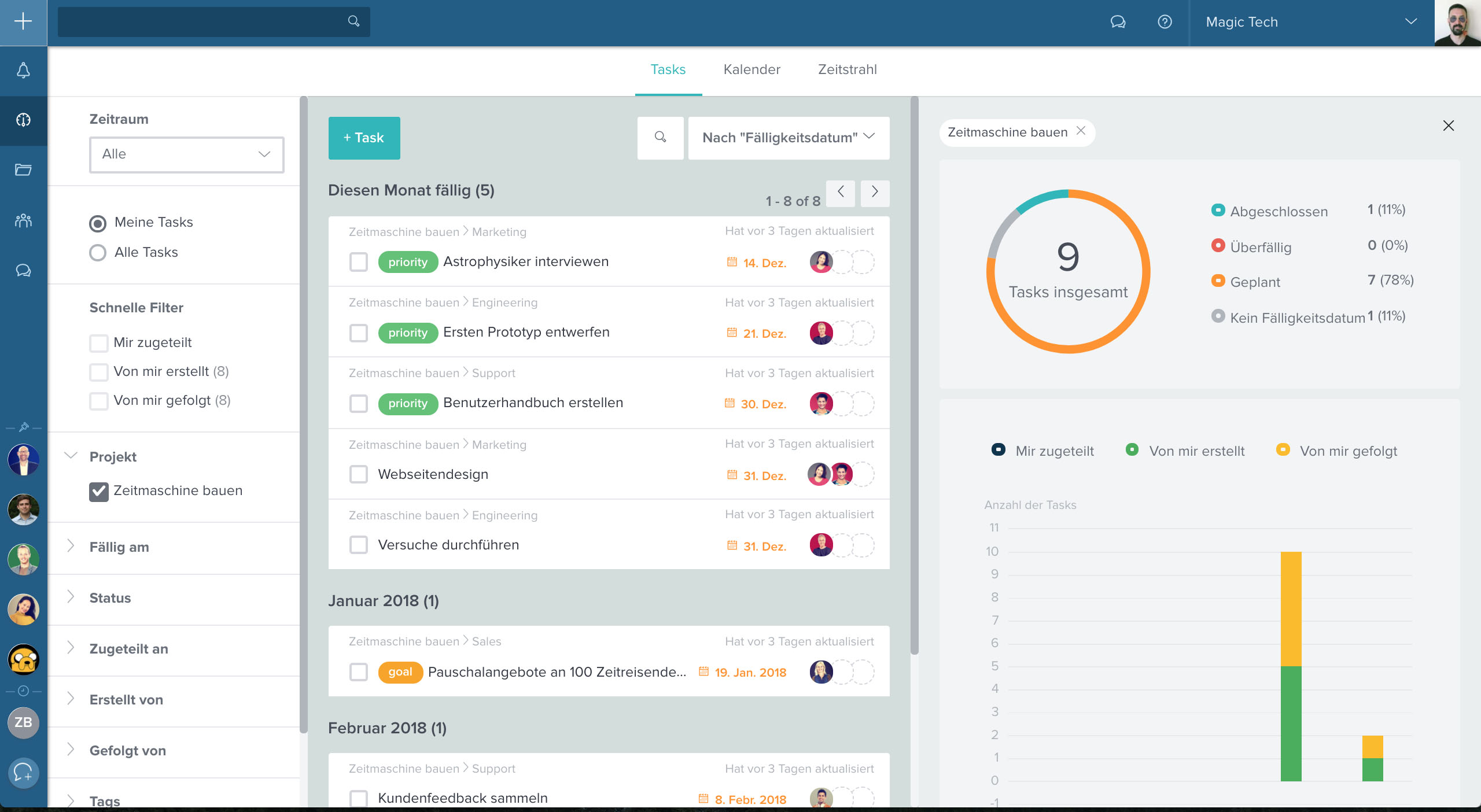Viewport: 1481px width, 812px height.
Task: Mark Astrophysiker interviewen task as done
Action: tap(359, 262)
